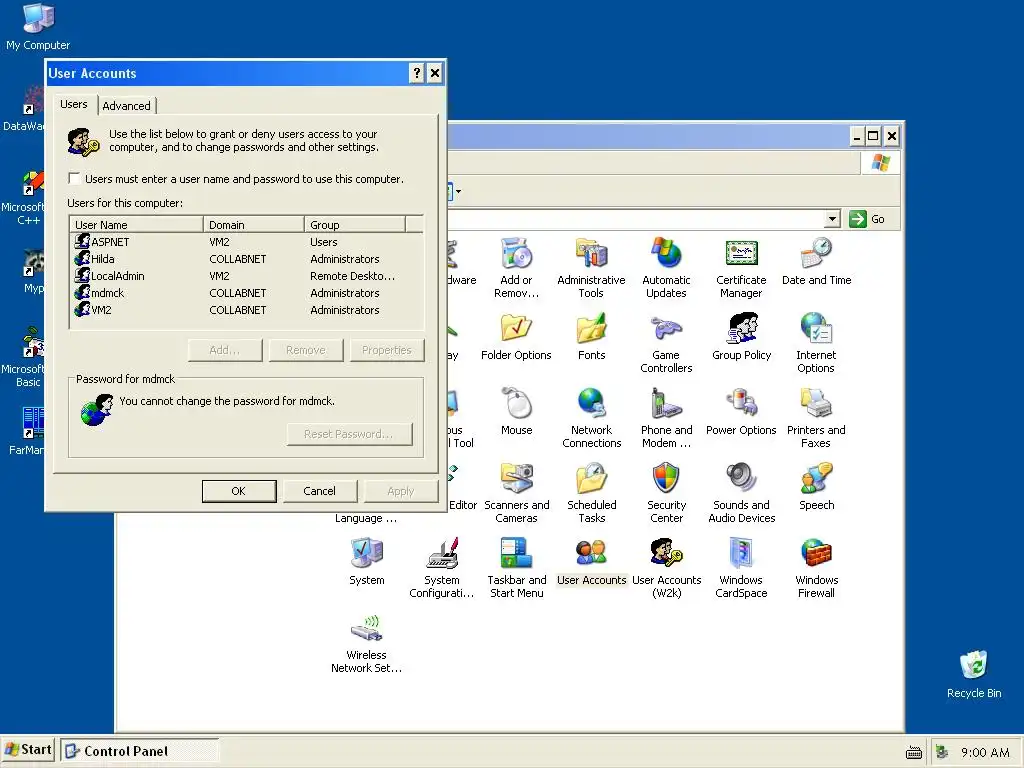Open Phone and Modem options icon
This screenshot has height=768, width=1024.
[x=666, y=404]
